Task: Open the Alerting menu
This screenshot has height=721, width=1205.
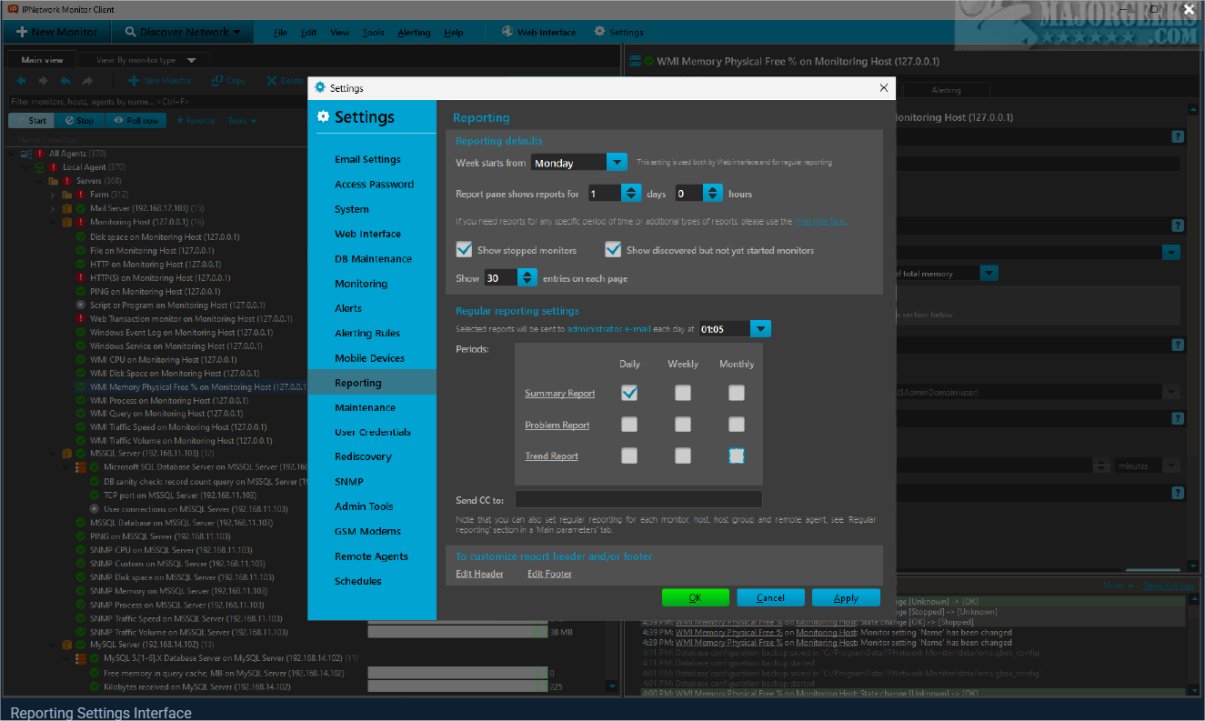Action: point(414,33)
